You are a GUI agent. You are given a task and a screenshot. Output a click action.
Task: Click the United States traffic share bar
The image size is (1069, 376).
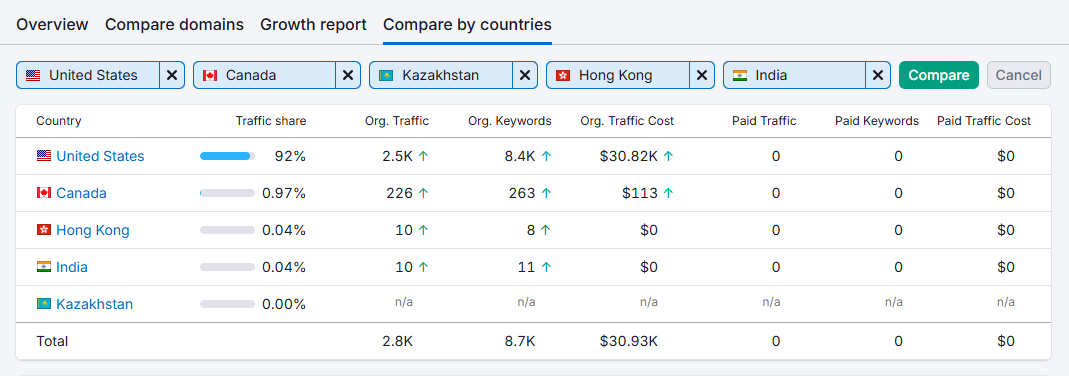click(x=227, y=156)
